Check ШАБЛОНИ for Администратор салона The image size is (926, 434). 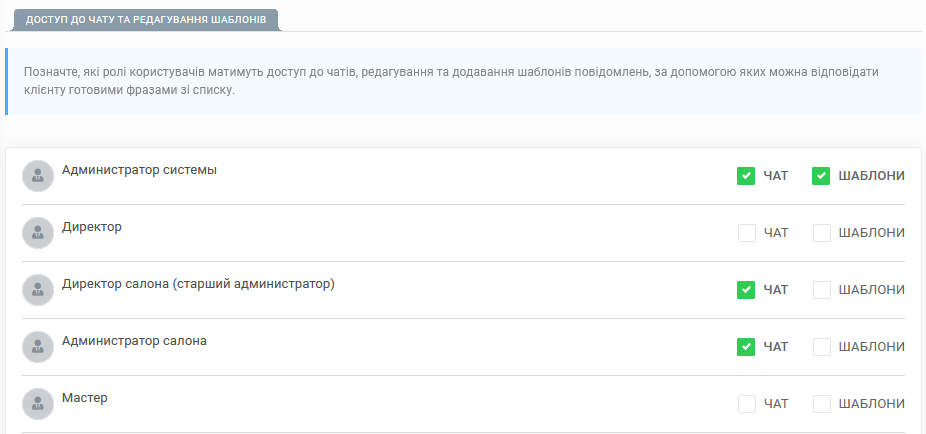pyautogui.click(x=821, y=347)
